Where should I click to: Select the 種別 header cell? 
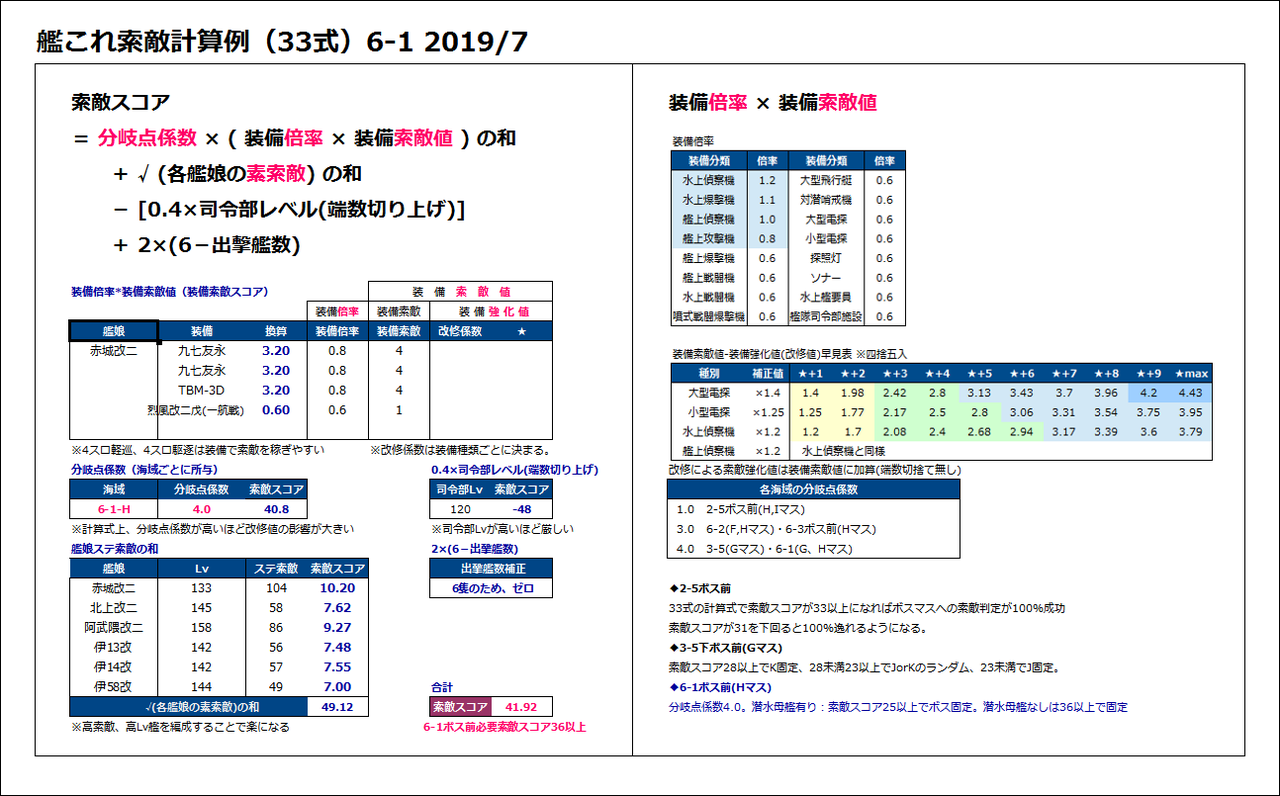pos(709,373)
